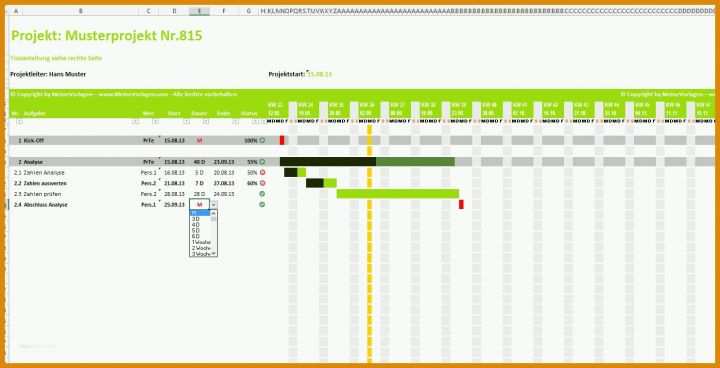The height and width of the screenshot is (368, 720).
Task: Select column F header
Action: pos(224,11)
